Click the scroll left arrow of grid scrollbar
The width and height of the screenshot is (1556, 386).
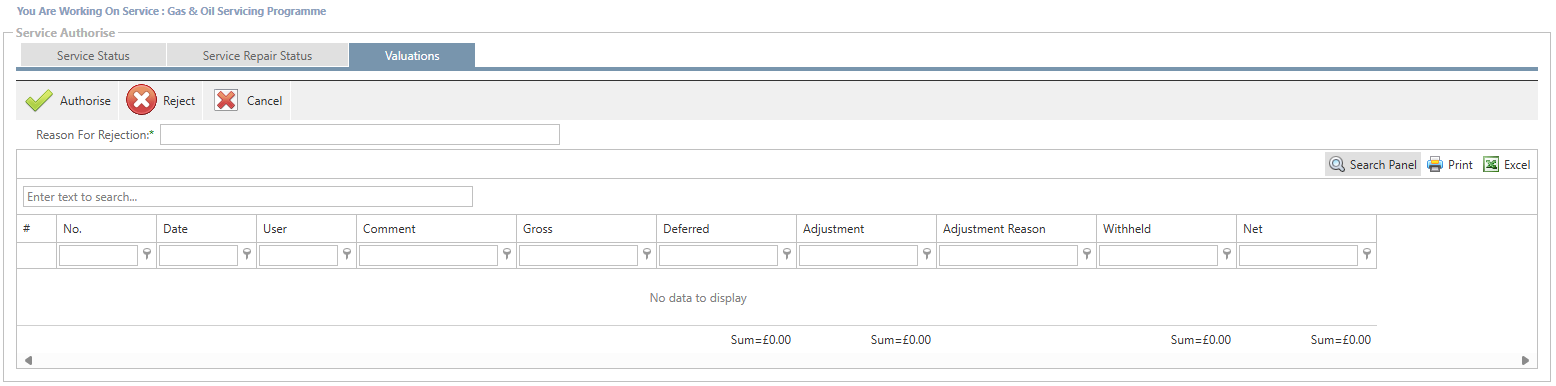click(x=28, y=360)
